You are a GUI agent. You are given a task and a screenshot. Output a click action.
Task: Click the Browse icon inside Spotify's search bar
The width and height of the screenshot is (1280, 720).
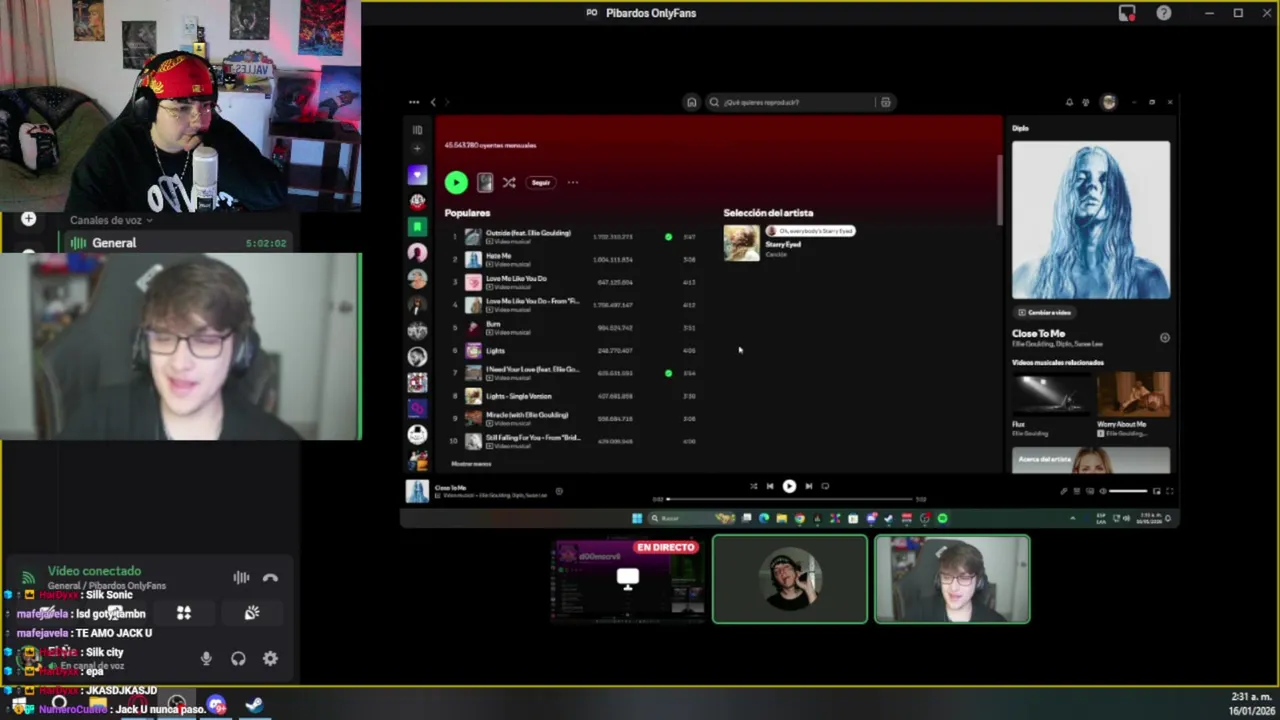point(885,102)
